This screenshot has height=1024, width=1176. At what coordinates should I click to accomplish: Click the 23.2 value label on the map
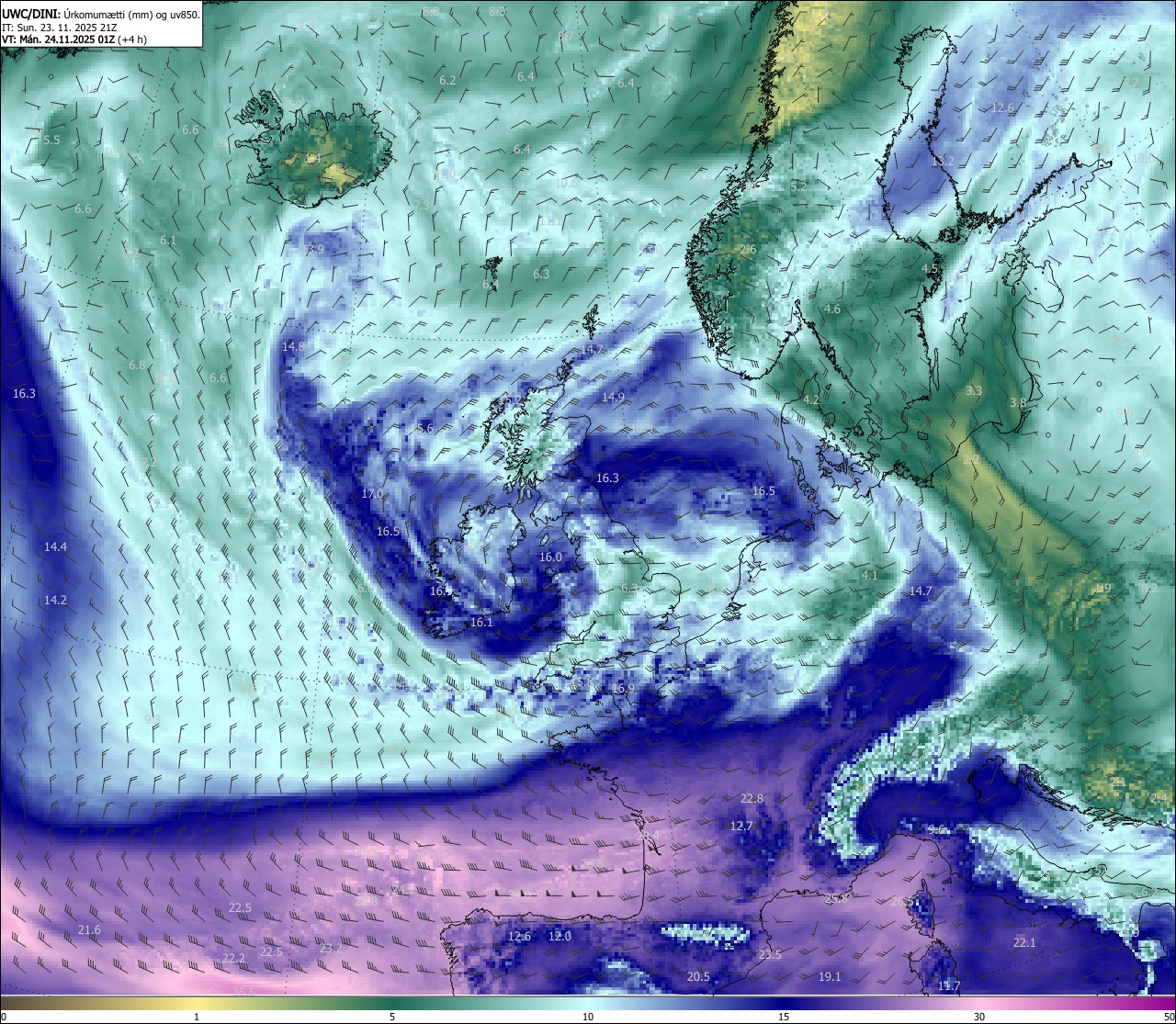click(x=331, y=948)
